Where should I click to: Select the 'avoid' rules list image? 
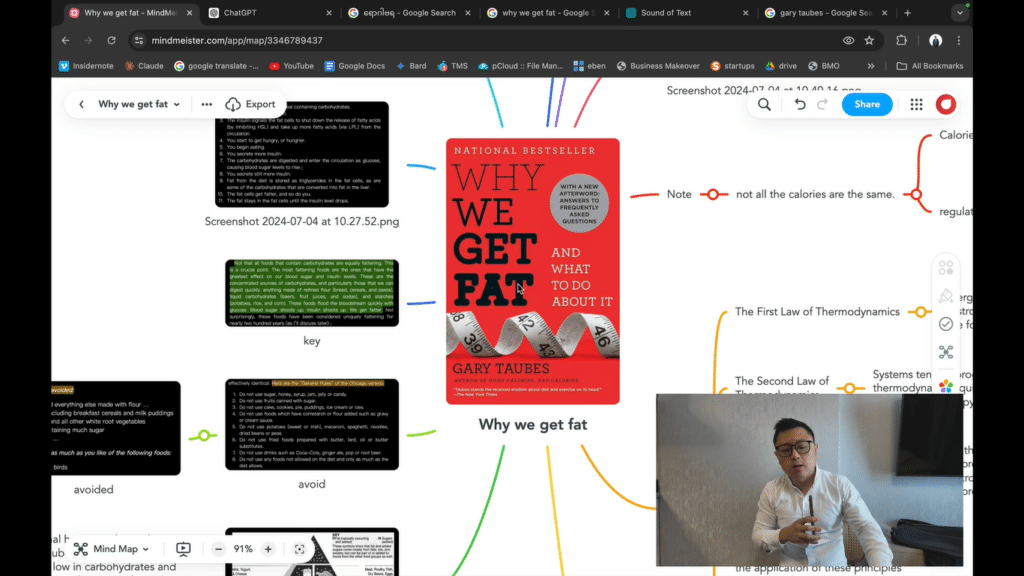(312, 424)
